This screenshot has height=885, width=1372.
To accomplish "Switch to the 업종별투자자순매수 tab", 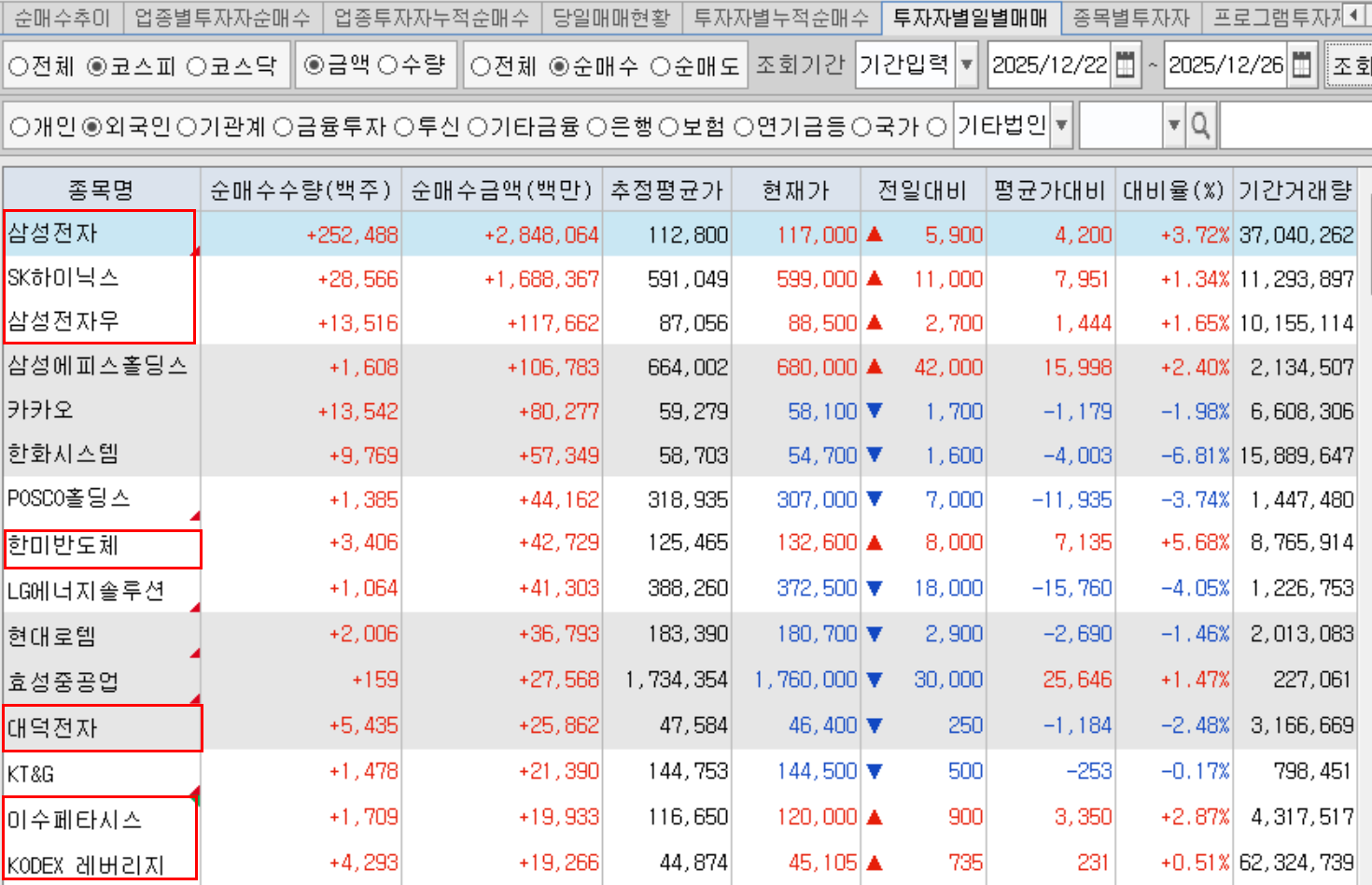I will point(221,17).
